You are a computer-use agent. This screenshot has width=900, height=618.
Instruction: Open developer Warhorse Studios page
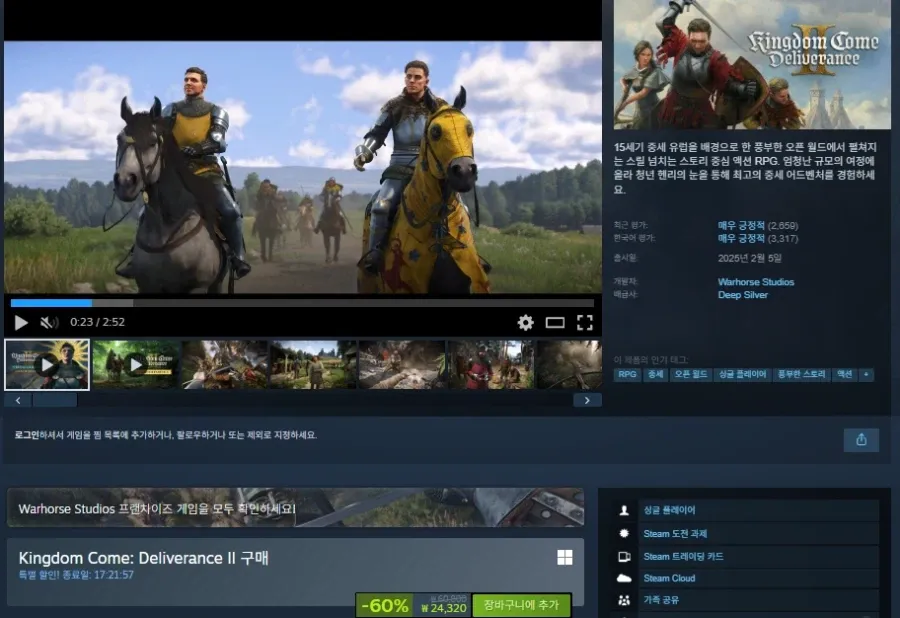pyautogui.click(x=756, y=282)
